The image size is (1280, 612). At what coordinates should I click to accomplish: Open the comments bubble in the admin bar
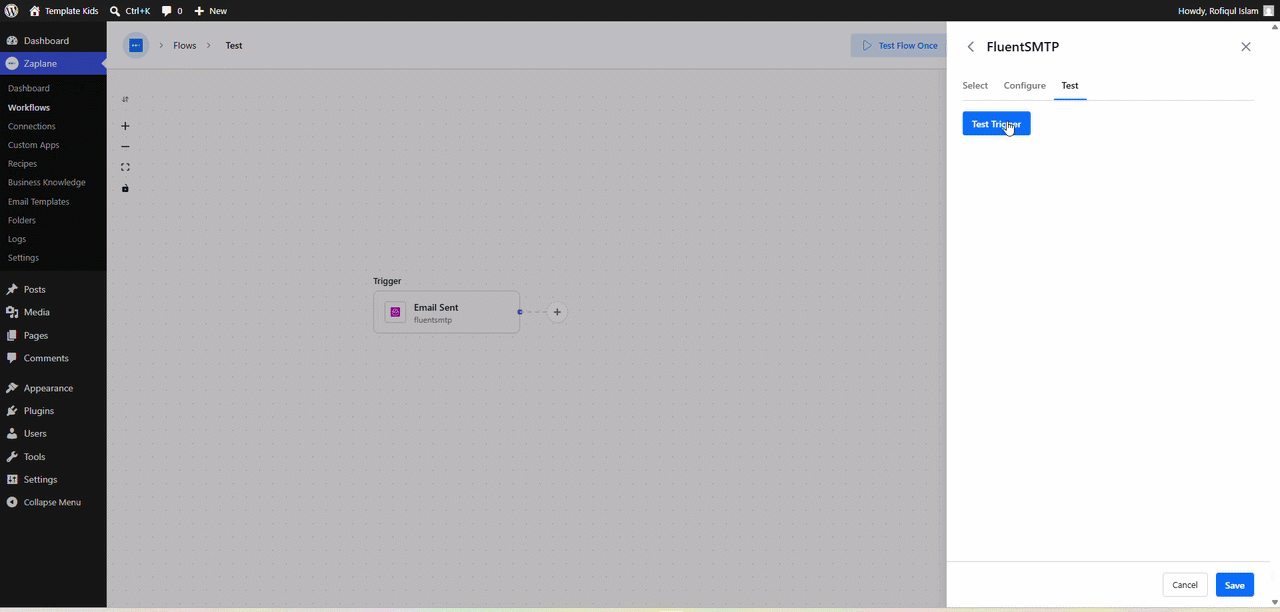coord(172,10)
